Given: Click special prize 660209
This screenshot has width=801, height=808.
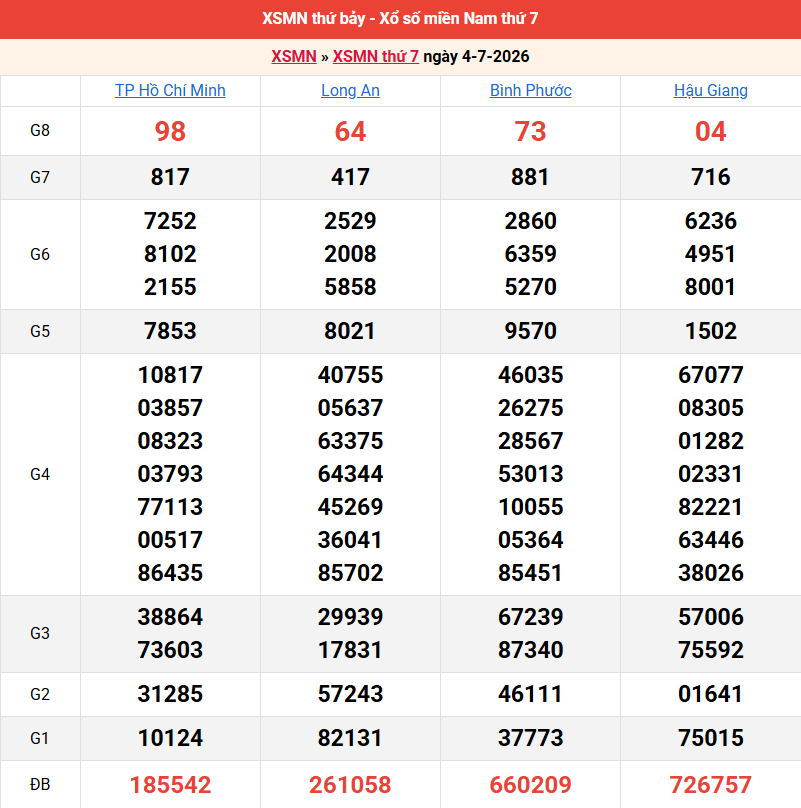Looking at the screenshot, I should 530,785.
